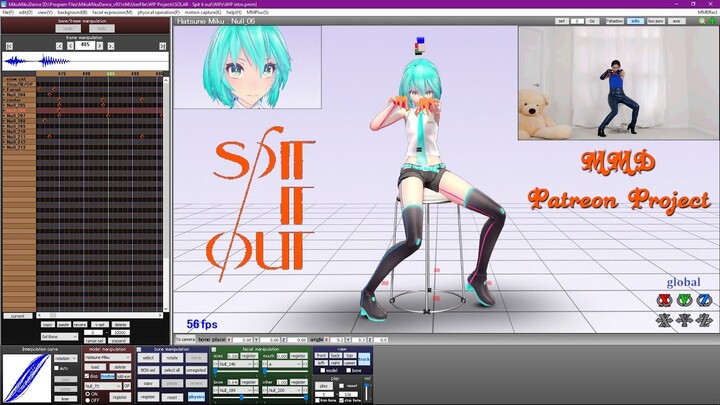The image size is (720, 405).
Task: Open the mouth morph dropdown
Action: [285, 364]
